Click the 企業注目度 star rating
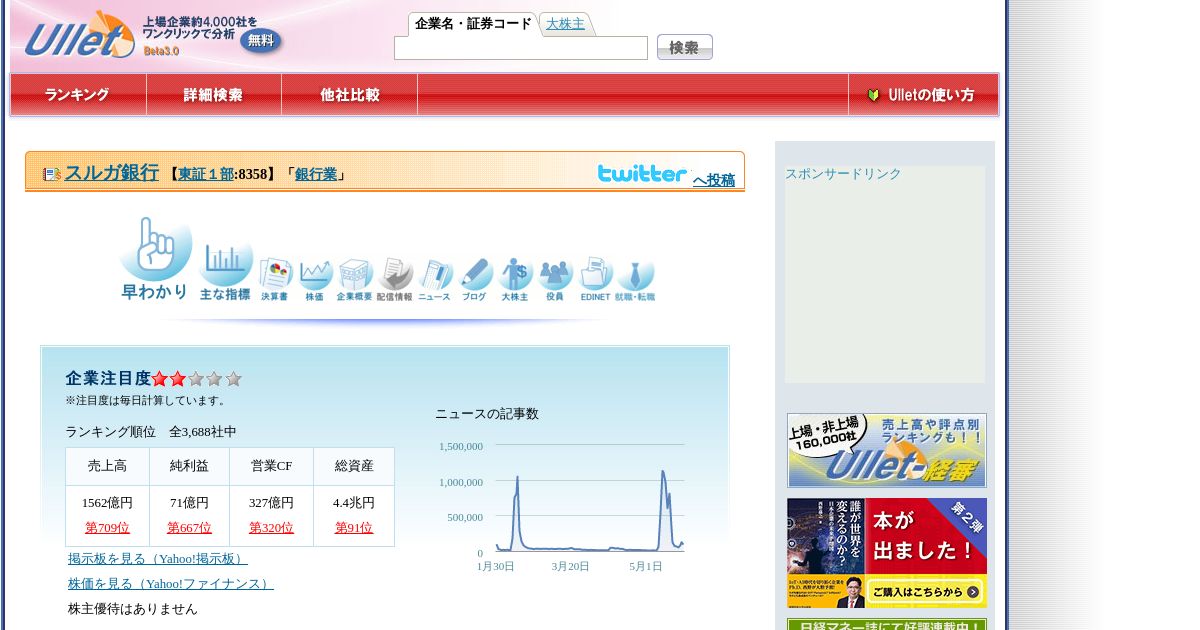 click(x=197, y=379)
